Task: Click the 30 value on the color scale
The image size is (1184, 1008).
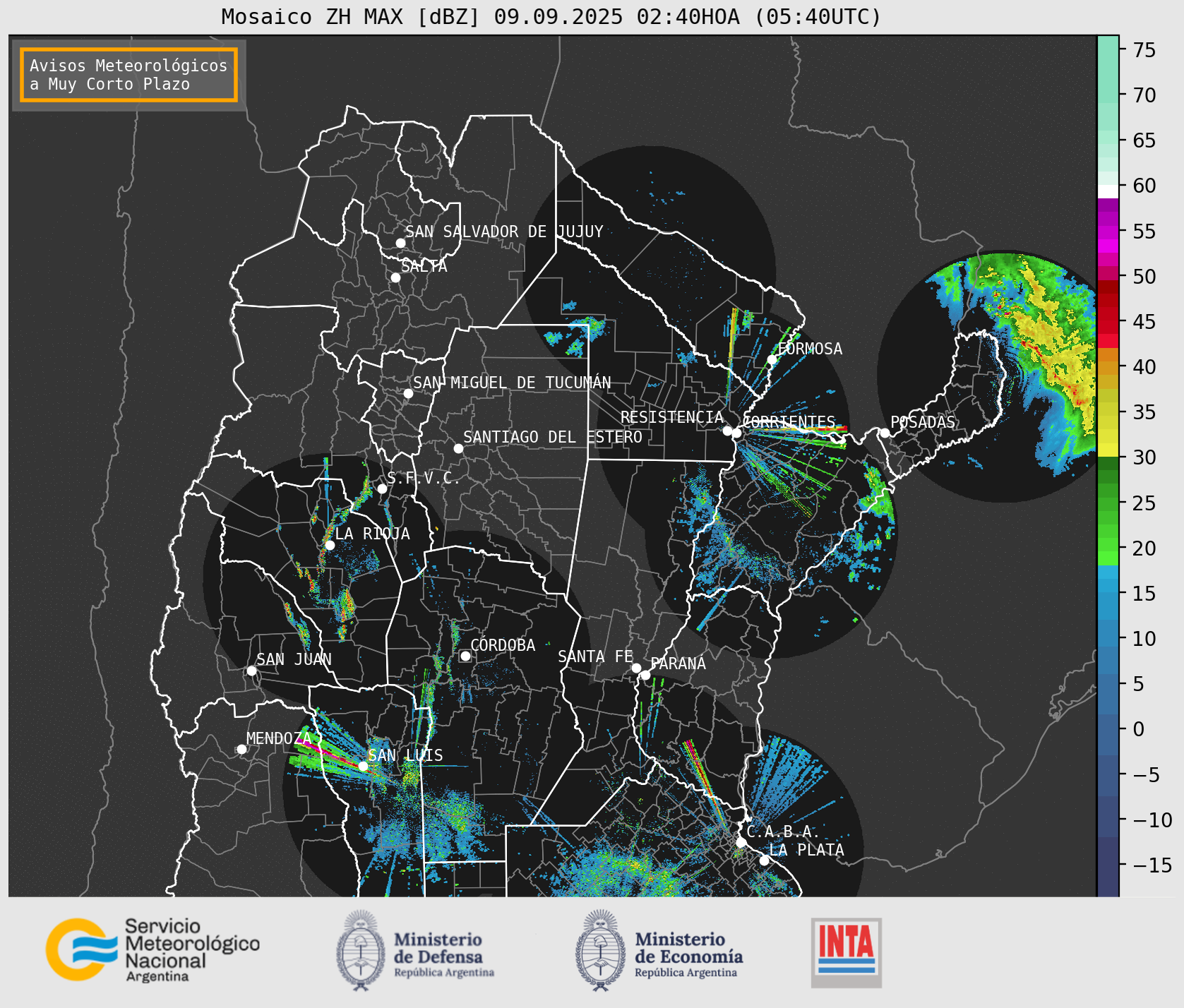Action: 1144,457
